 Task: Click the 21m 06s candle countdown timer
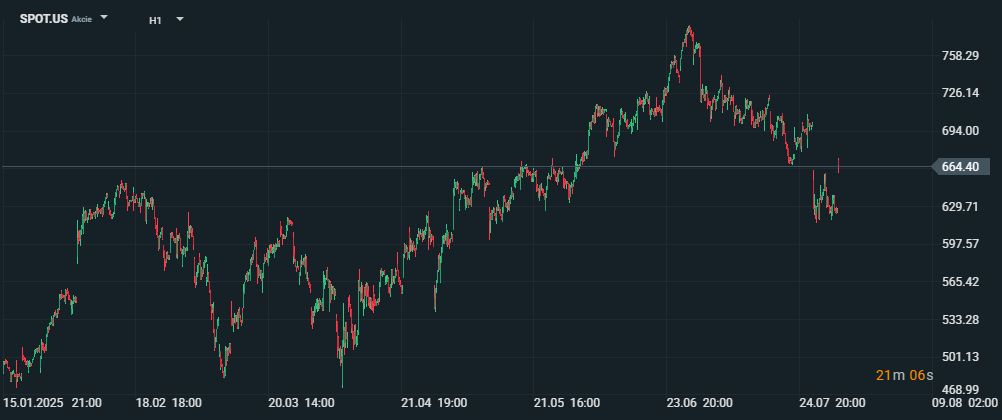[x=904, y=375]
